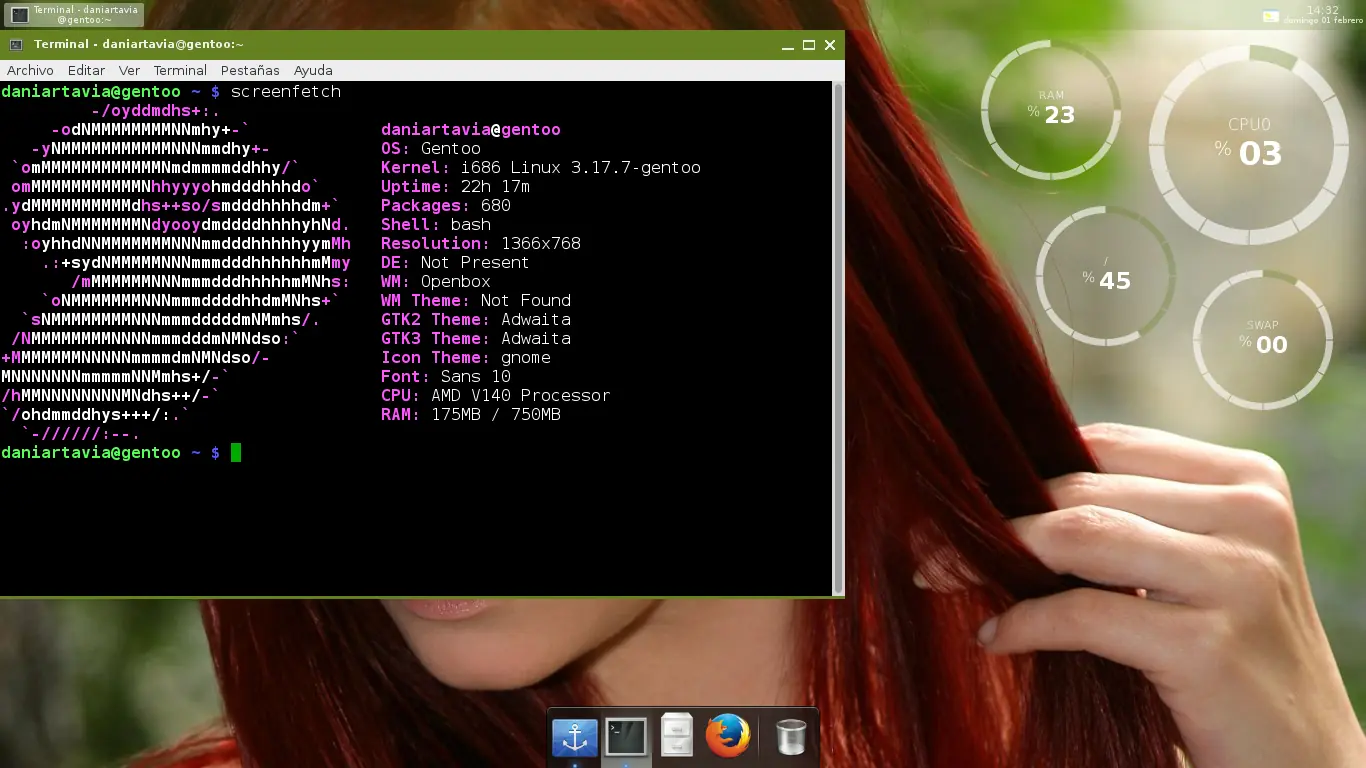Click the 'DE: Not Present' line
This screenshot has height=768, width=1366.
coord(456,262)
